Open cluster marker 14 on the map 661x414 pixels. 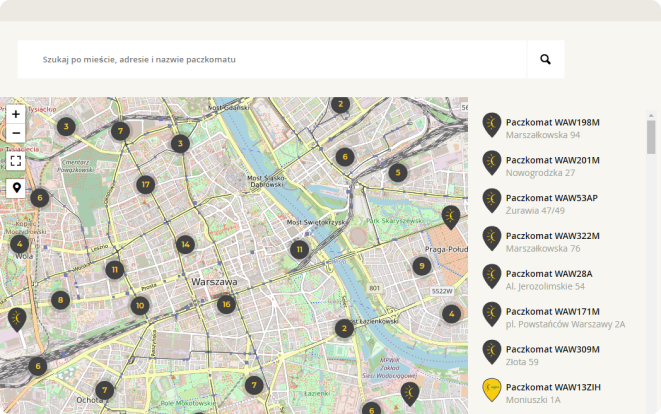[185, 245]
